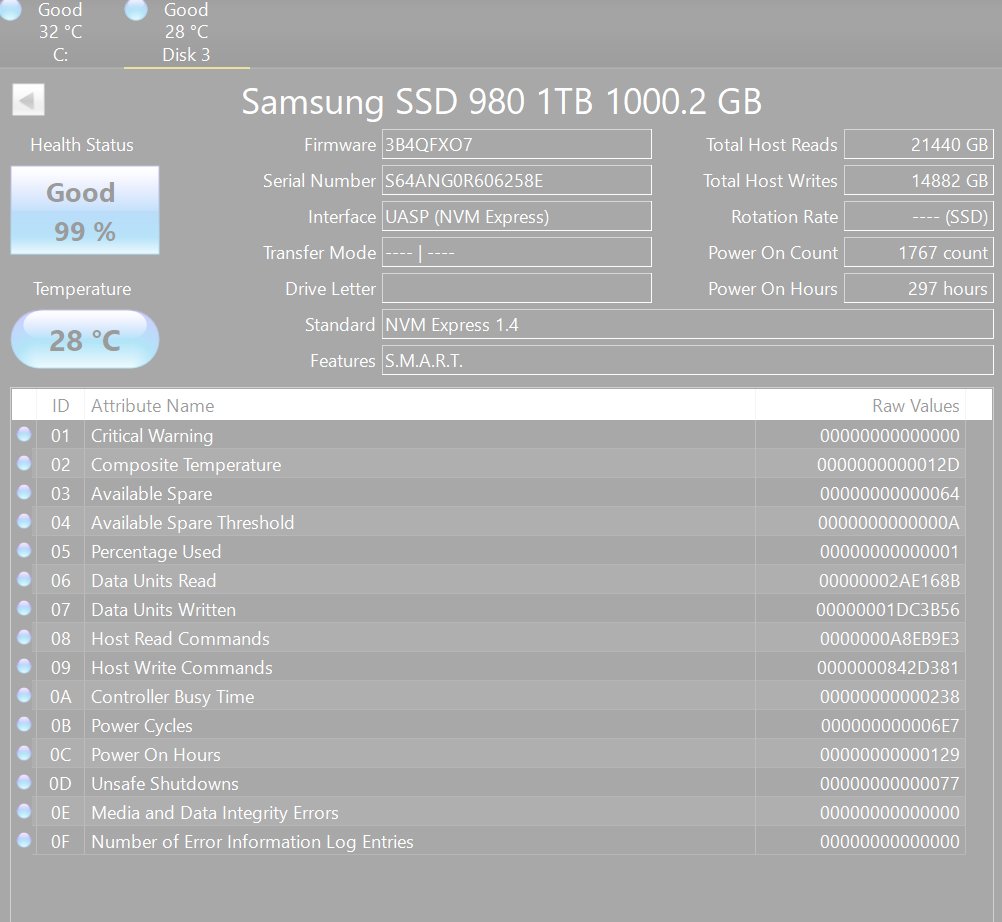The image size is (1002, 922).
Task: Click the status orb for Available Spare Threshold
Action: tap(24, 521)
